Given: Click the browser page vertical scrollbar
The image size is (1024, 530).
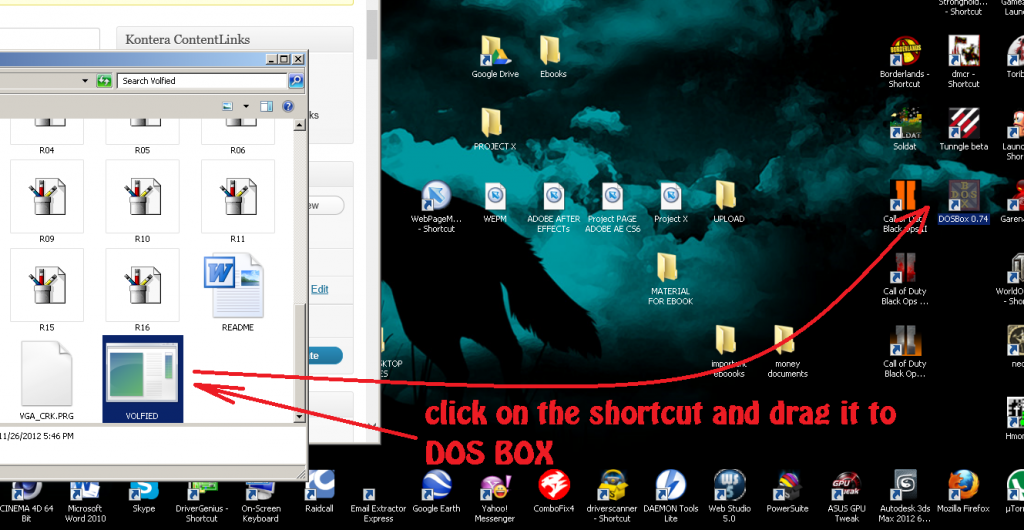Looking at the screenshot, I should point(372,33).
